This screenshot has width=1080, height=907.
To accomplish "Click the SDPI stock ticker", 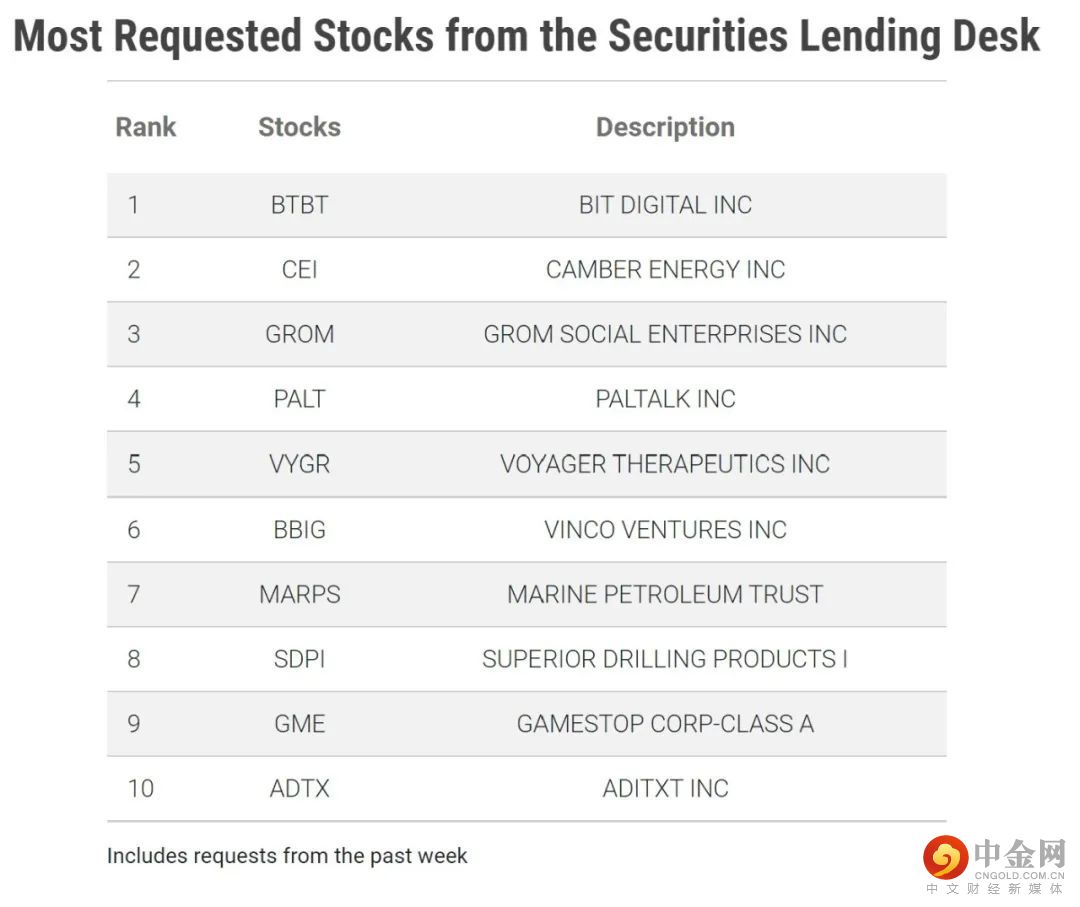I will [299, 659].
